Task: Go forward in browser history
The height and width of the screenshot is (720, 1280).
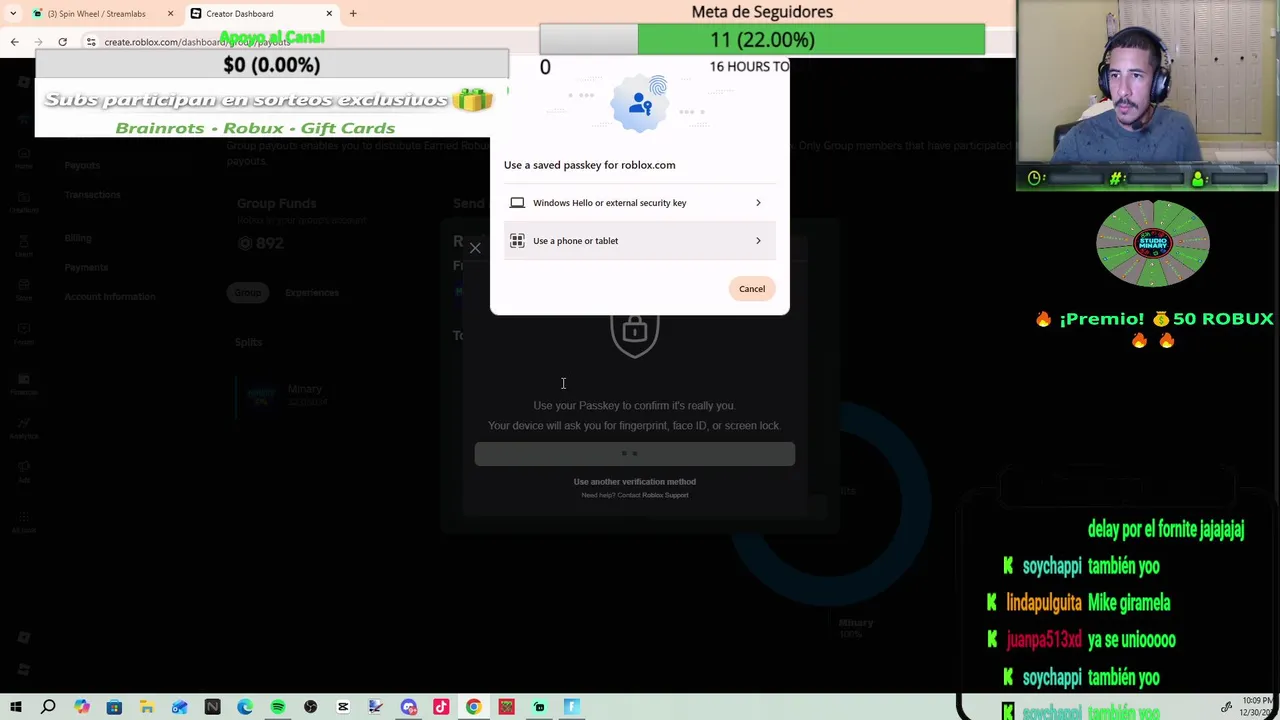Action: pos(39,42)
